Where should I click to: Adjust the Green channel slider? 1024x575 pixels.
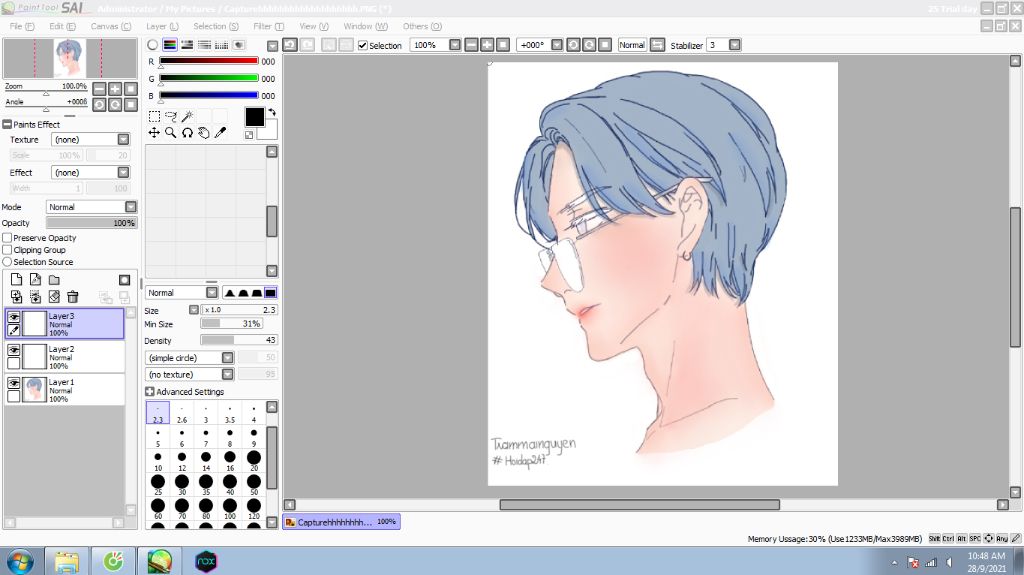(209, 78)
